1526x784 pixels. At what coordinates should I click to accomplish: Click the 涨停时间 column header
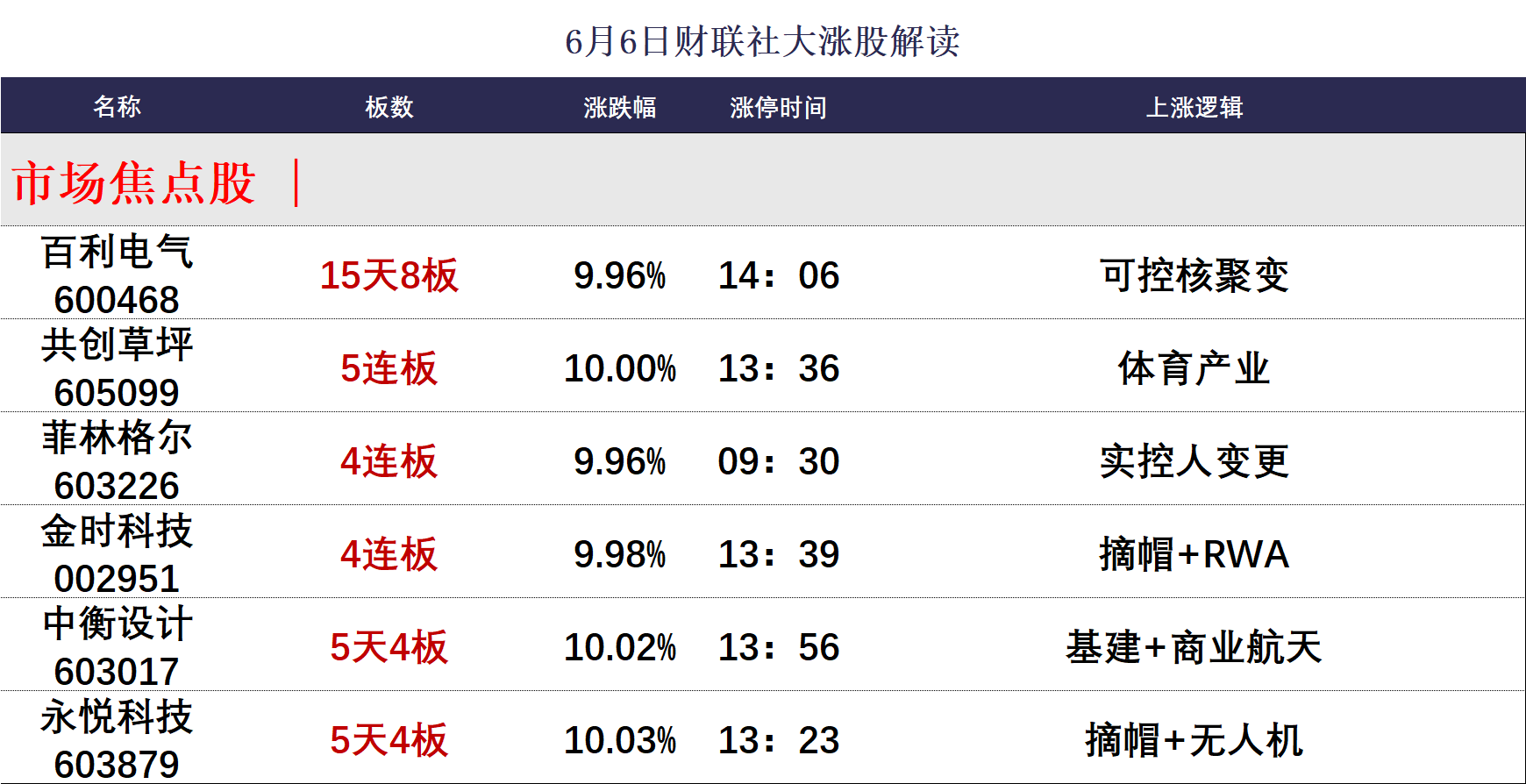(x=778, y=107)
